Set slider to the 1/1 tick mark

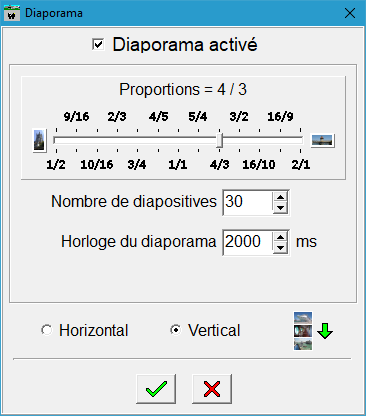178,141
